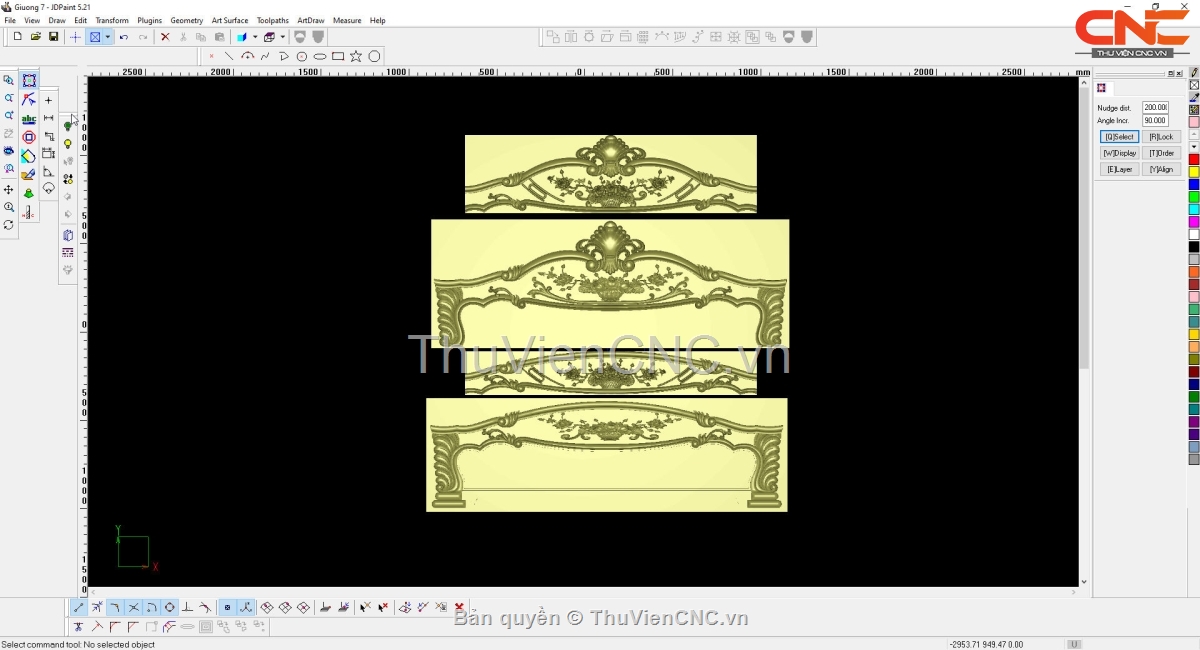Click the eyedropper icon above color palette
The image size is (1200, 650).
(1194, 98)
